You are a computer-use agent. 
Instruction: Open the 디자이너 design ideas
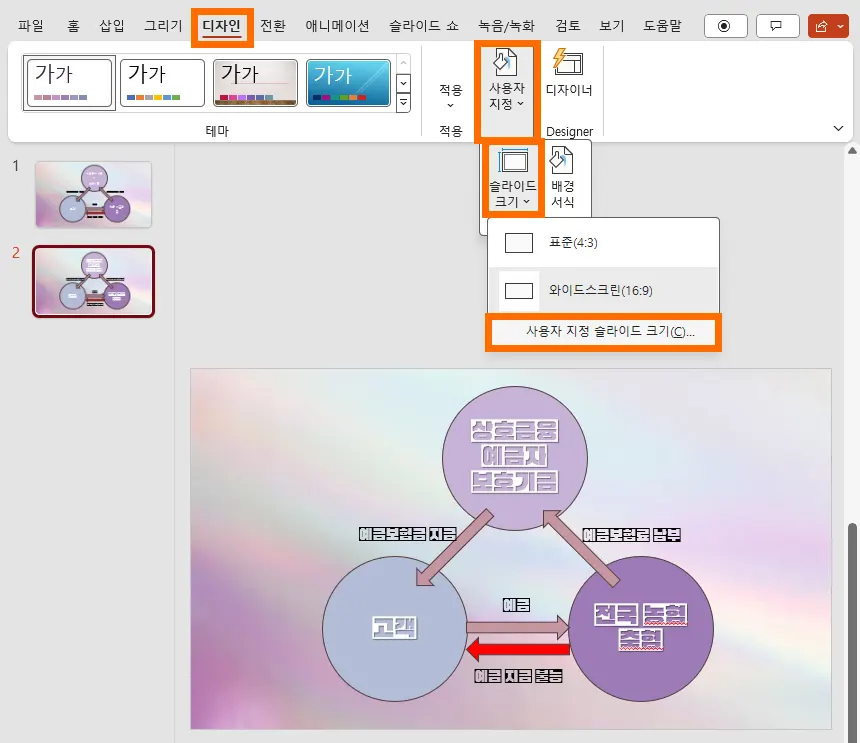569,73
